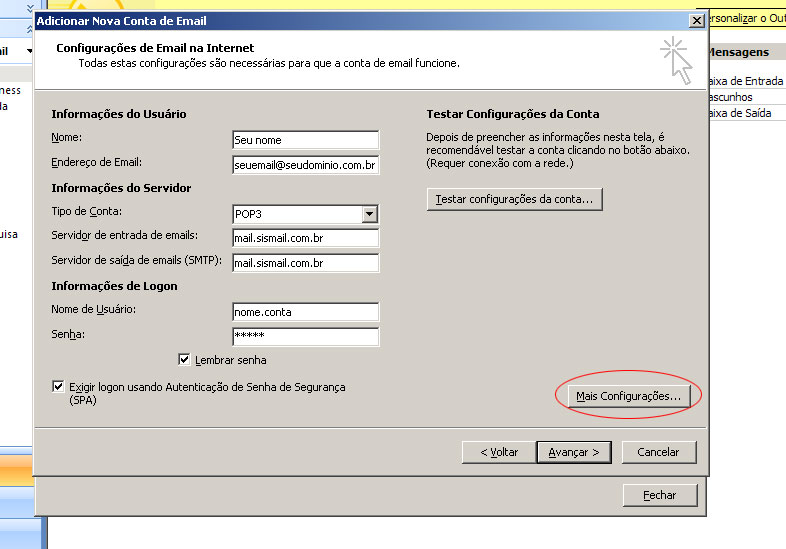Image resolution: width=786 pixels, height=549 pixels.
Task: Click the Mensagens header in Outlook window
Action: (x=738, y=52)
